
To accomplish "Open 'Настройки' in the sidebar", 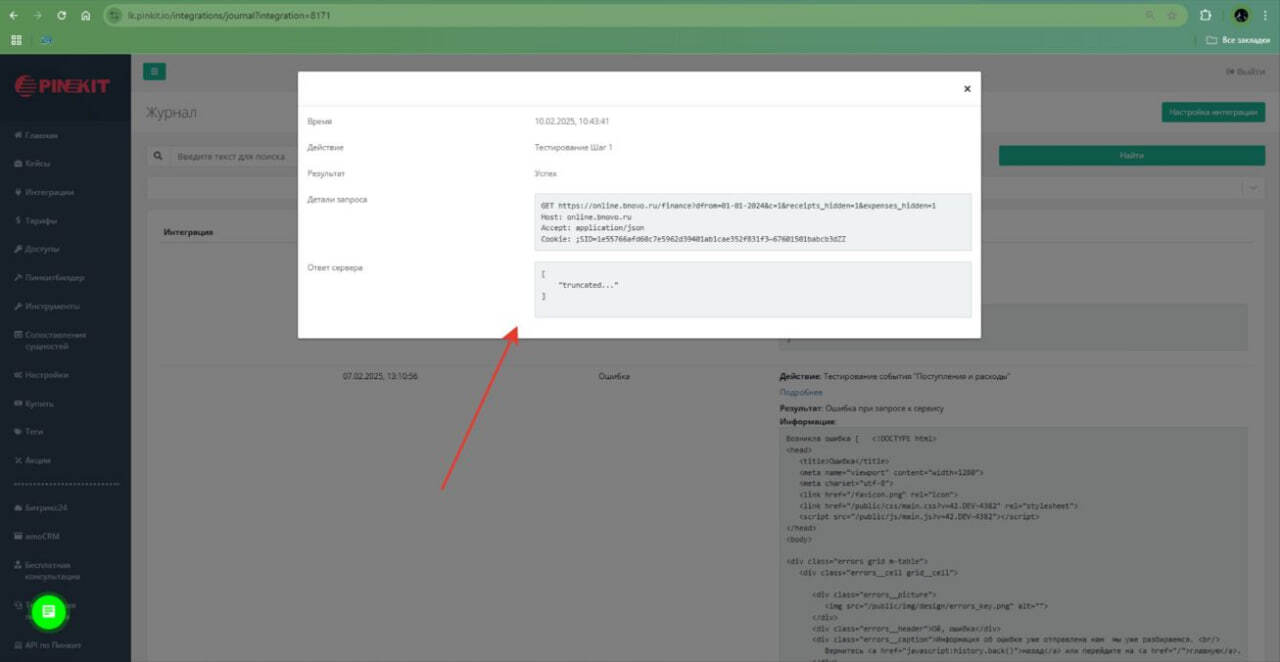I will coord(44,375).
